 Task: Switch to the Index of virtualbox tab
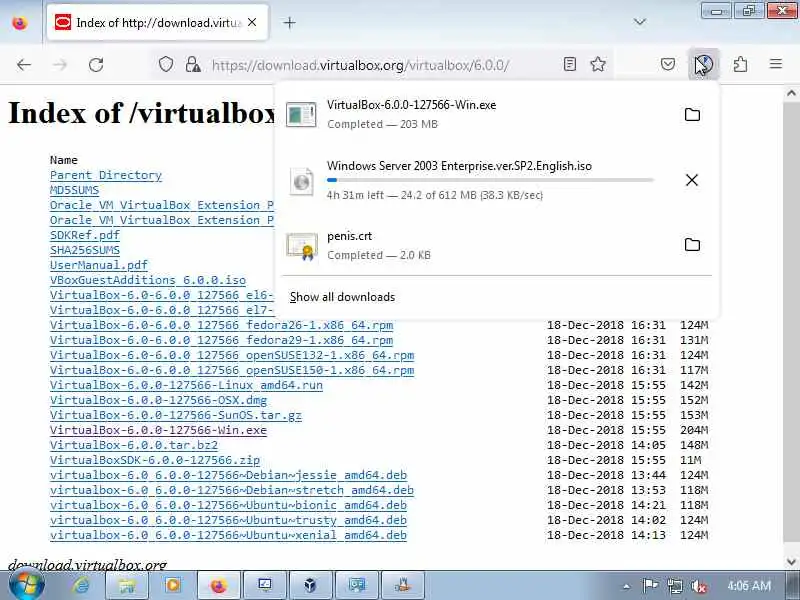[x=158, y=22]
